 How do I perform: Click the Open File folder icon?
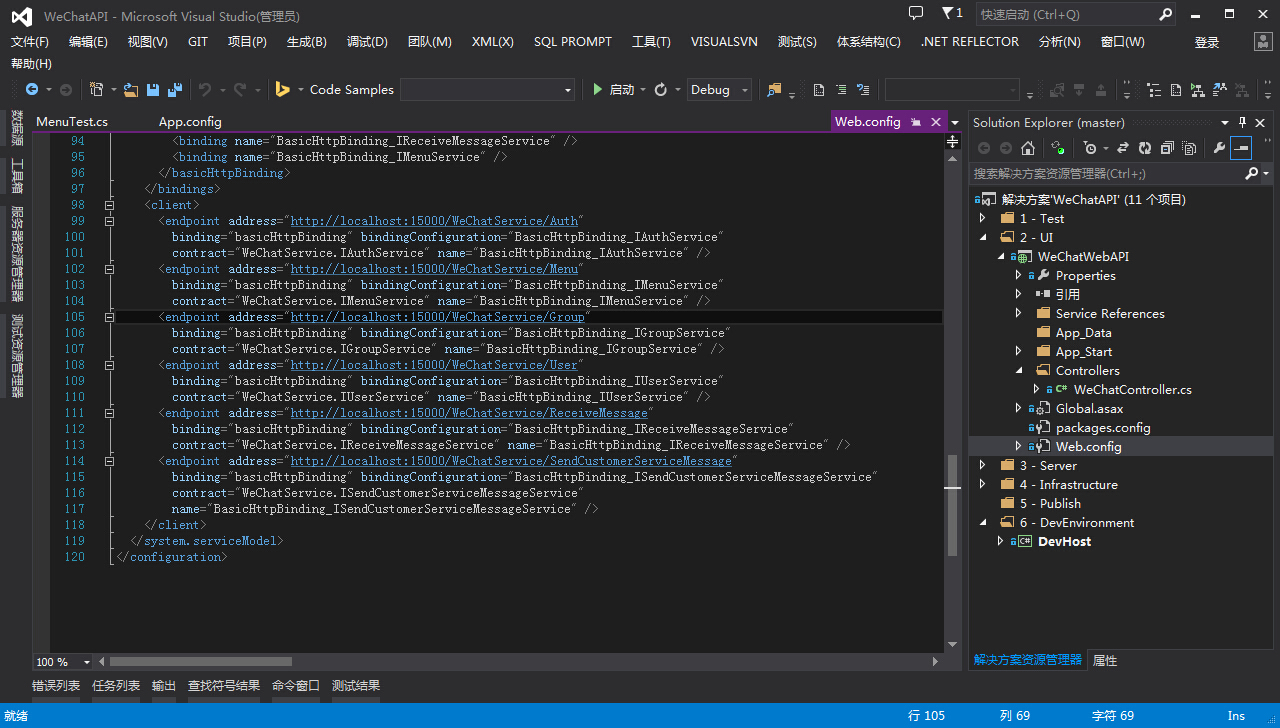pyautogui.click(x=131, y=89)
